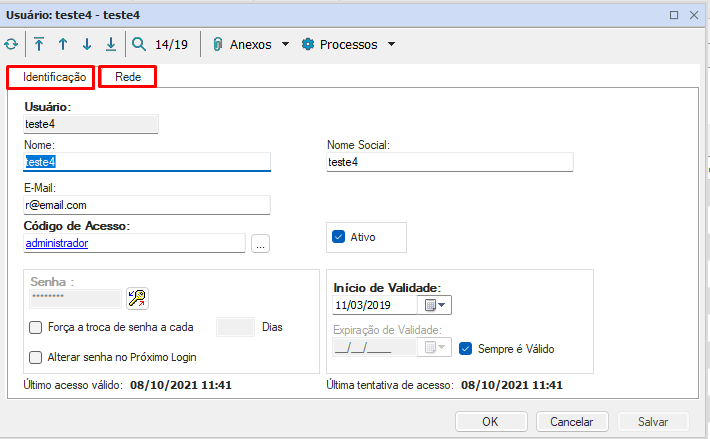Follow the administrador link
The height and width of the screenshot is (439, 710).
pyautogui.click(x=57, y=243)
